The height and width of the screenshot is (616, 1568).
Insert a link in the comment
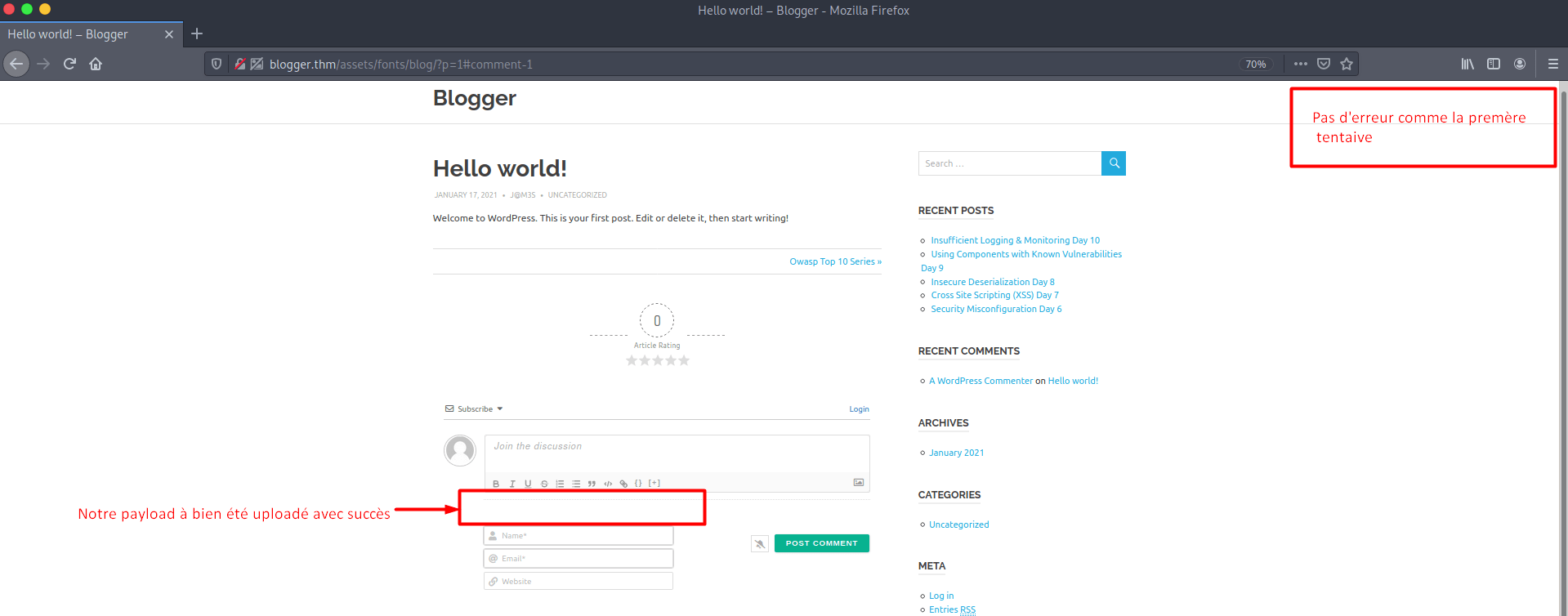[x=623, y=484]
